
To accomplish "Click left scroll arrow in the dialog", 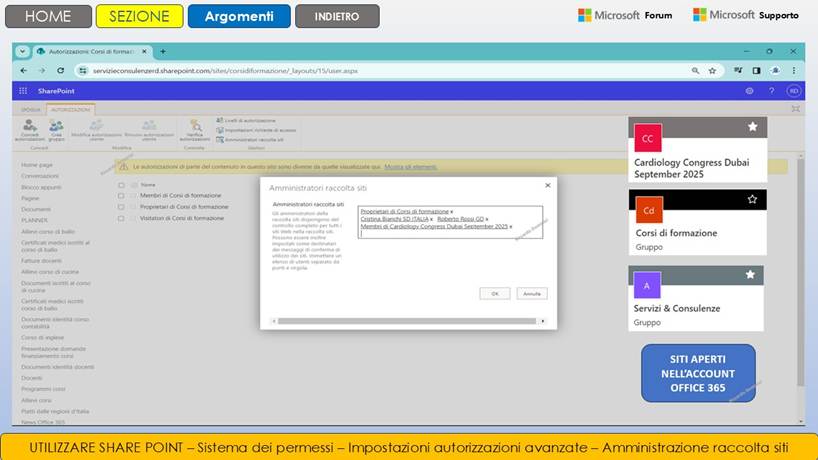I will [273, 321].
